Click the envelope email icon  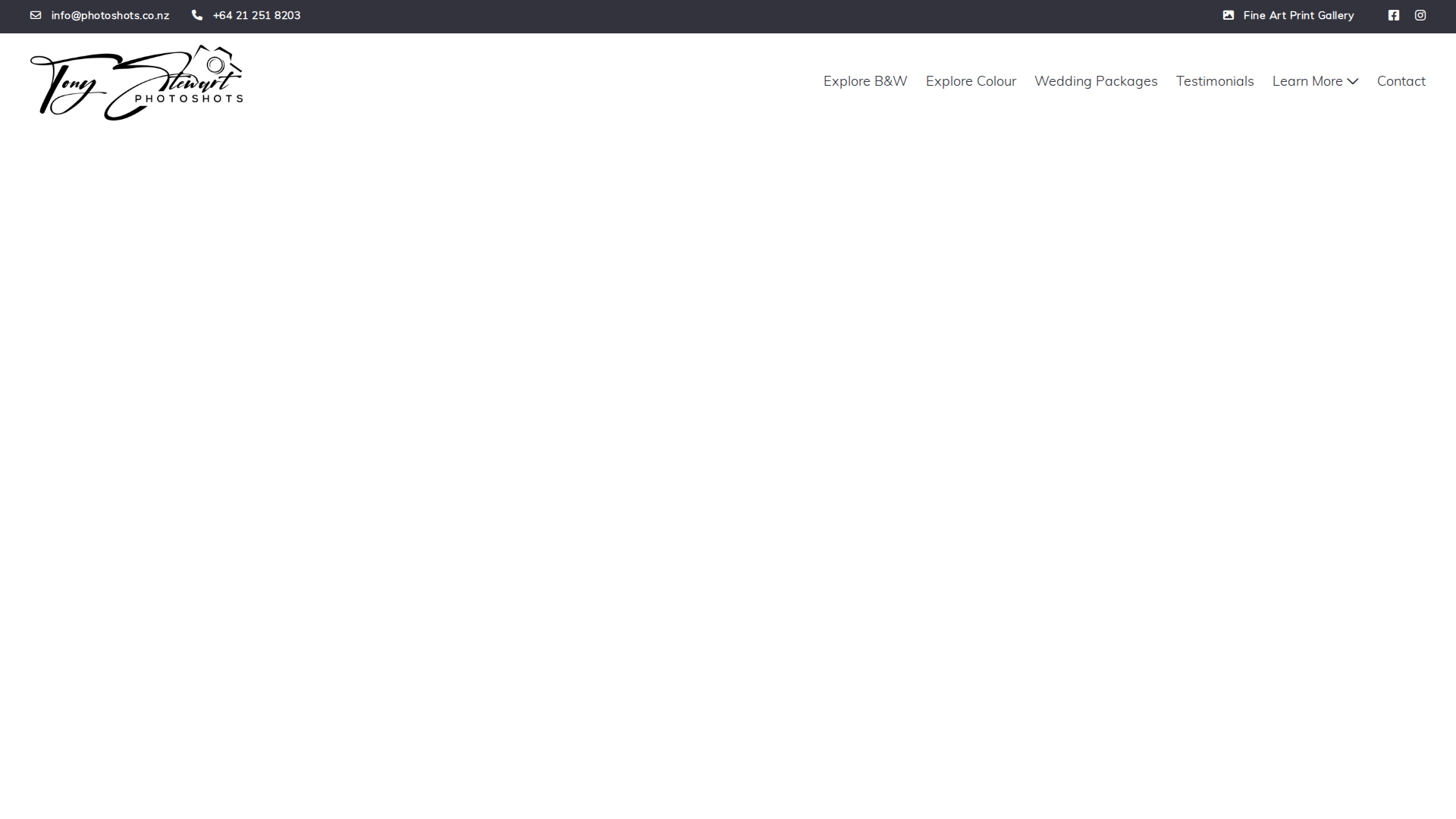click(36, 15)
